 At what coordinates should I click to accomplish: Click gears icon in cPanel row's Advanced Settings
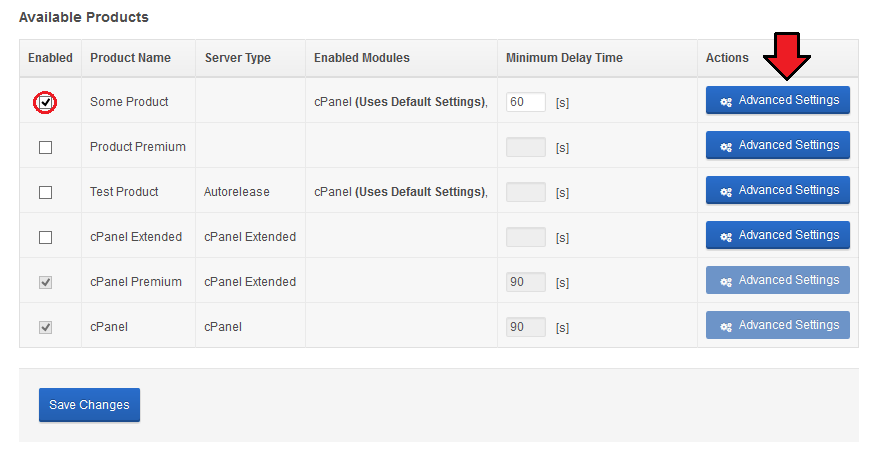pos(725,327)
